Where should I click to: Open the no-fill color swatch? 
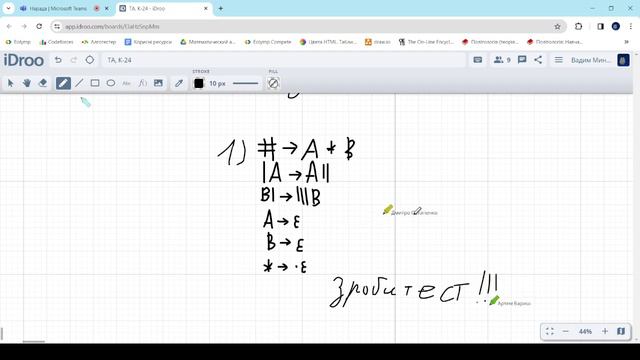tap(273, 83)
